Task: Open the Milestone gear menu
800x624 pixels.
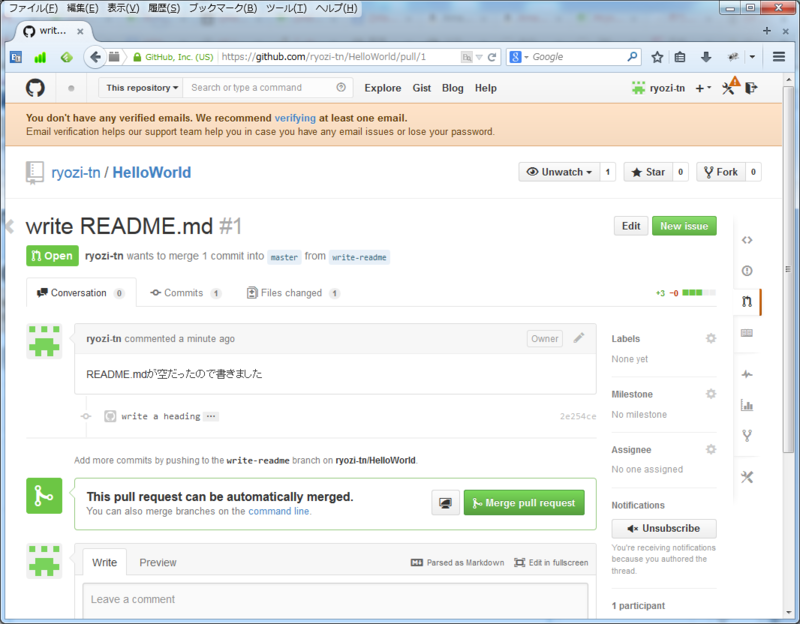Action: coord(711,394)
